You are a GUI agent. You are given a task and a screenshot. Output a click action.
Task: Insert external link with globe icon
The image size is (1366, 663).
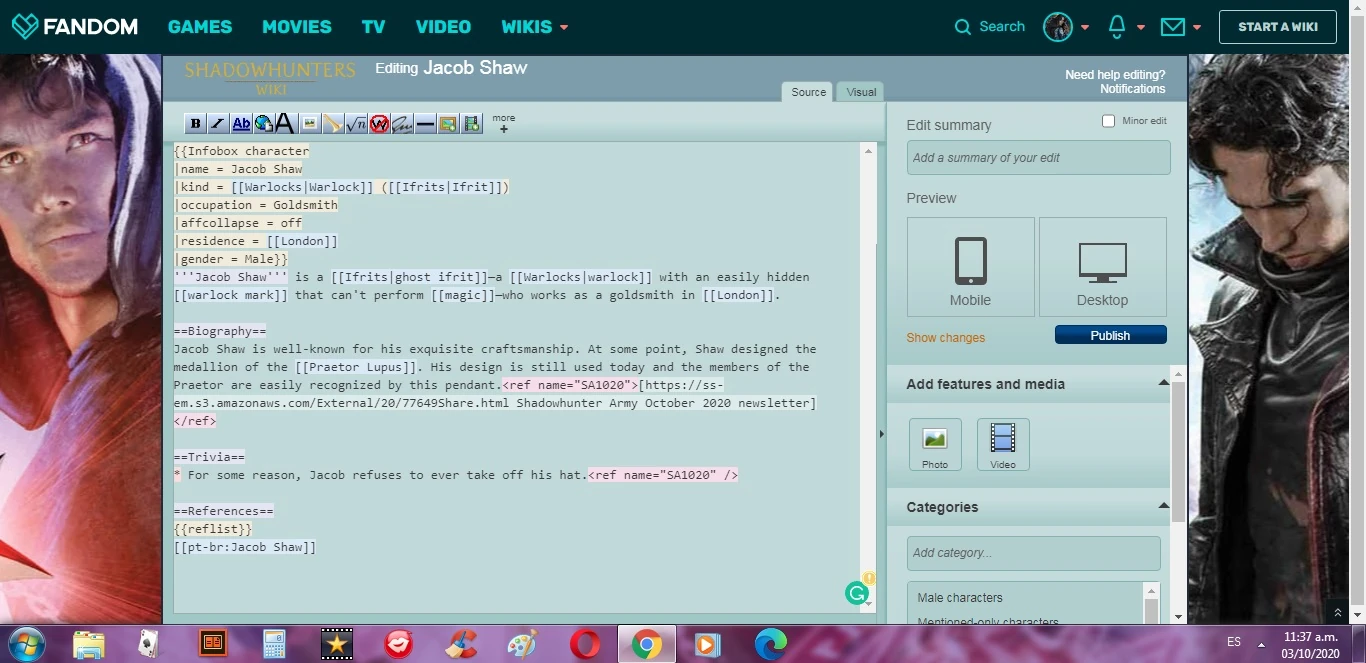coord(263,124)
